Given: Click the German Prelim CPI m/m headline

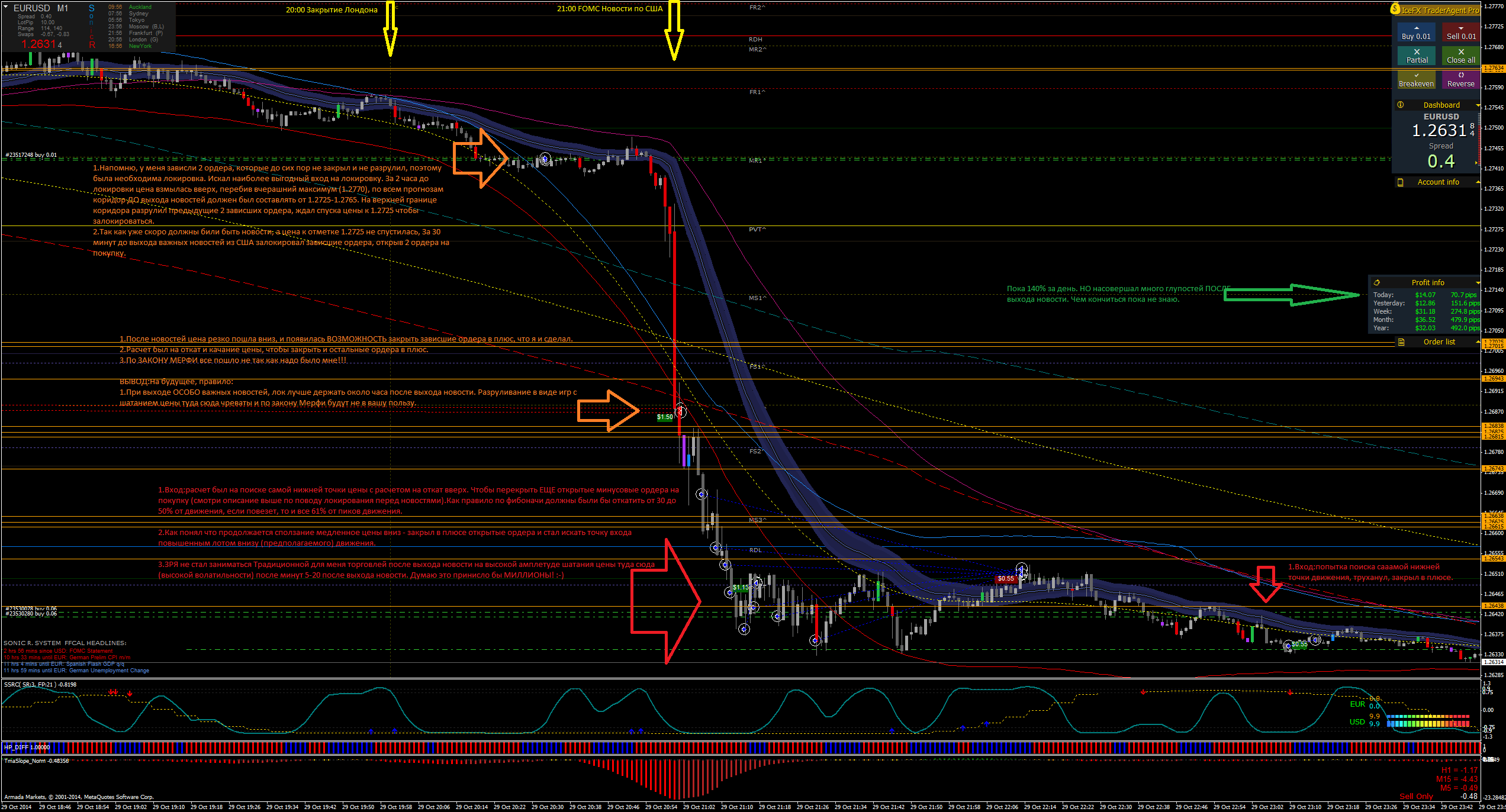Looking at the screenshot, I should (x=67, y=658).
